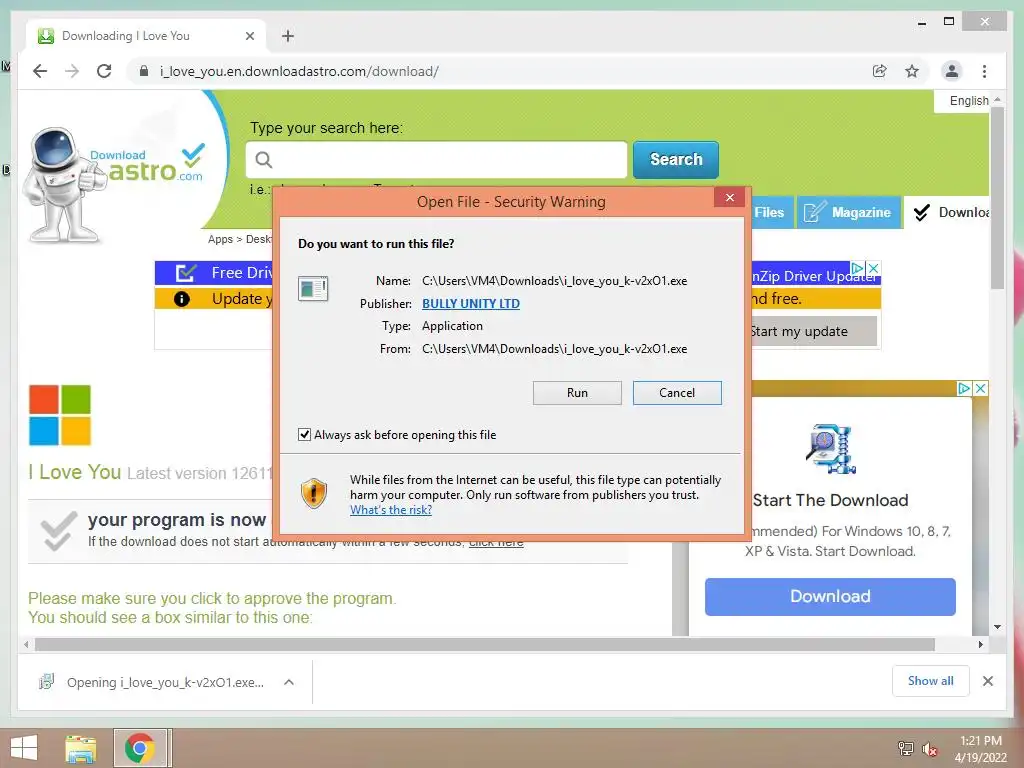This screenshot has height=768, width=1024.
Task: Reload the page with the refresh icon
Action: (x=104, y=71)
